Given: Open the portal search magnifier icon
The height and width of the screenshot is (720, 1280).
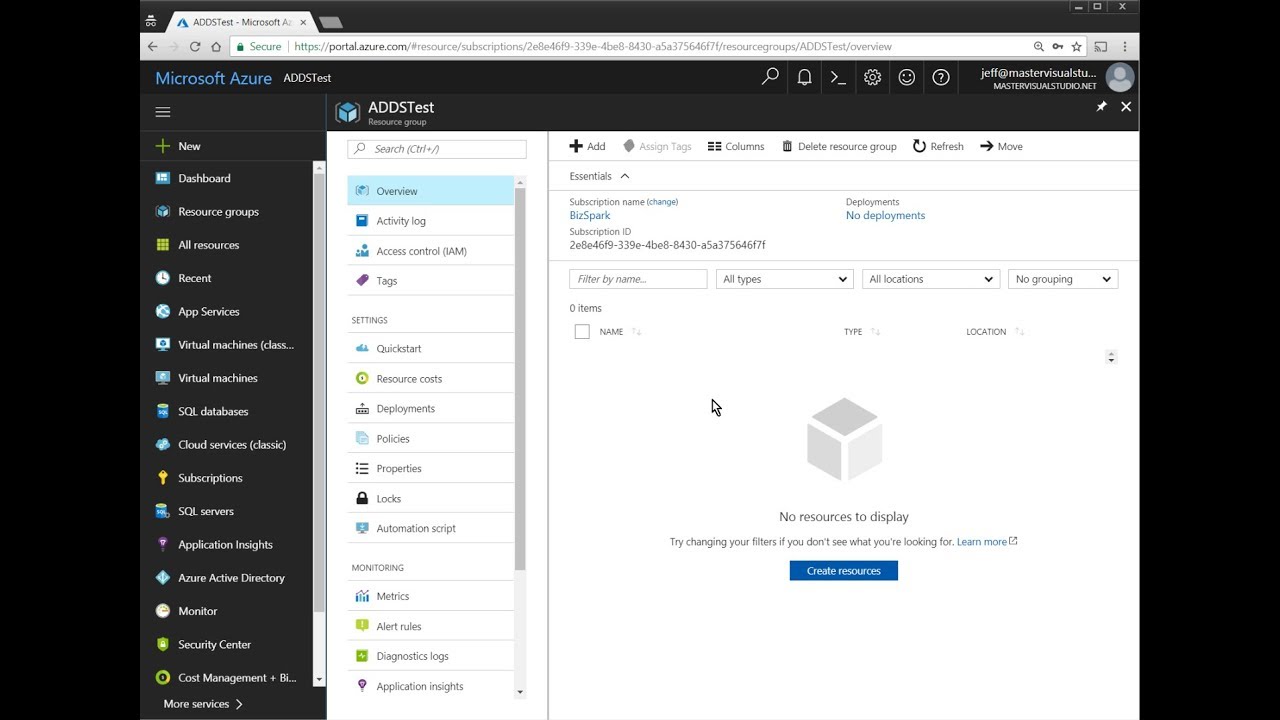Looking at the screenshot, I should pos(770,77).
